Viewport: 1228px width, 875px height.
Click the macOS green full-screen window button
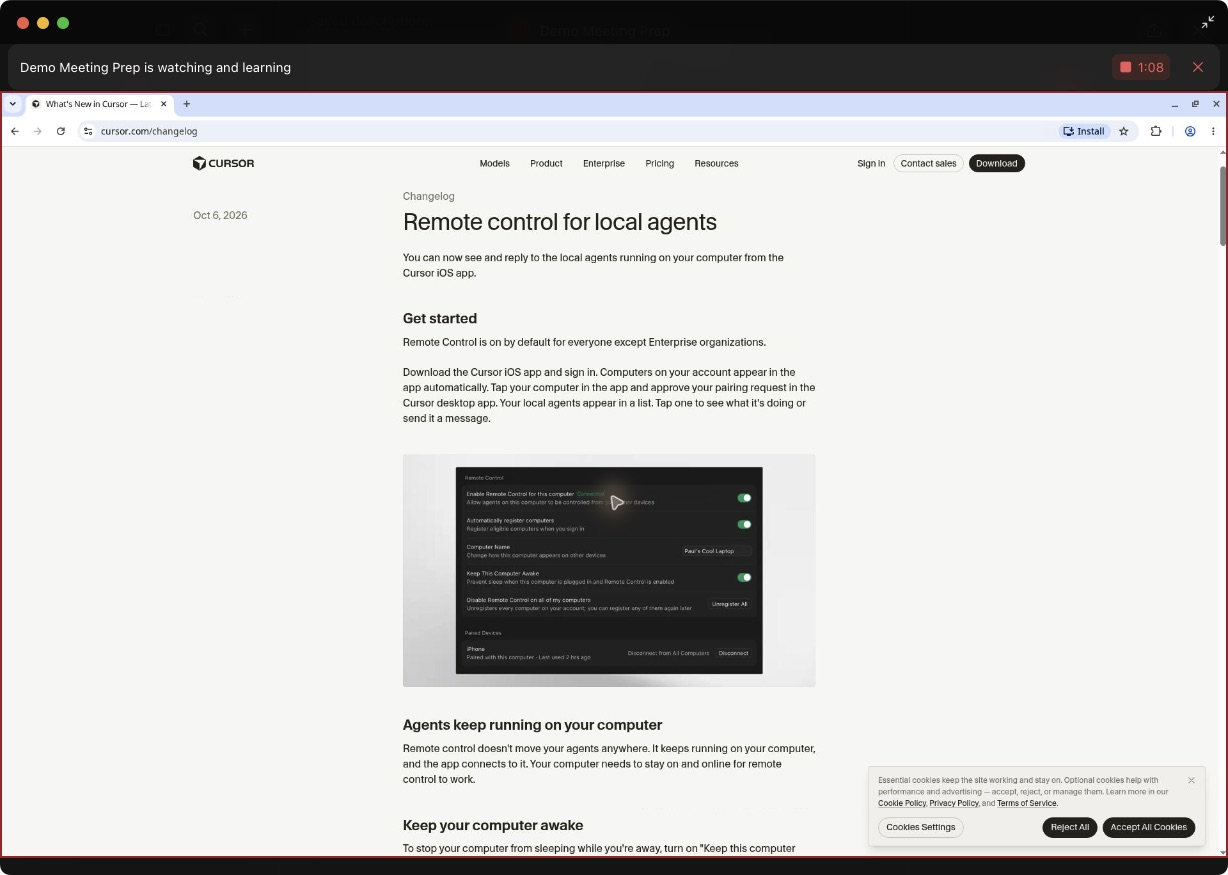[x=63, y=23]
